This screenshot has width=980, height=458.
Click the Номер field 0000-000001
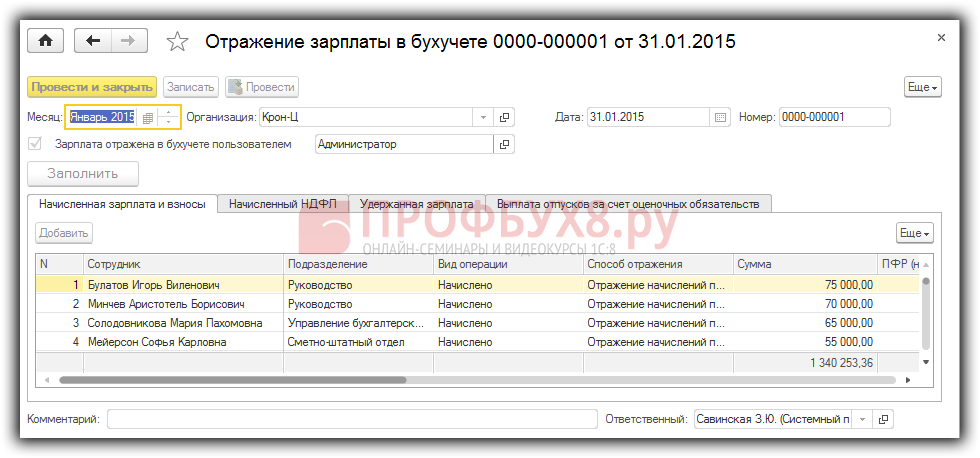click(x=834, y=117)
